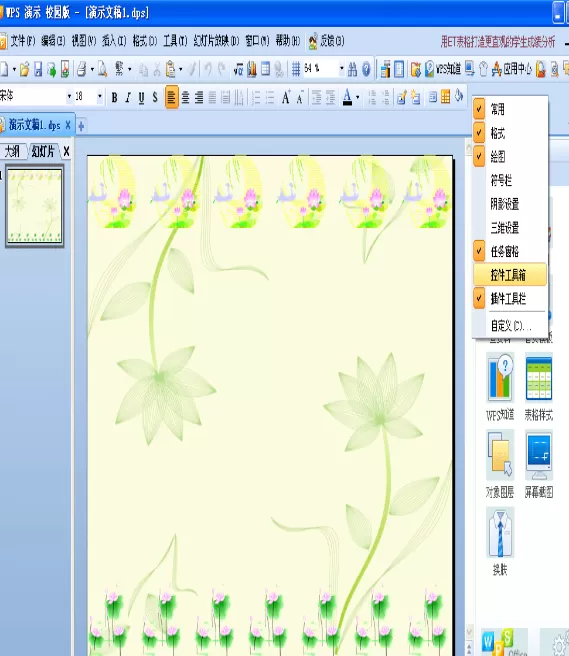569x656 pixels.
Task: Add a new document tab with plus
Action: coord(81,126)
